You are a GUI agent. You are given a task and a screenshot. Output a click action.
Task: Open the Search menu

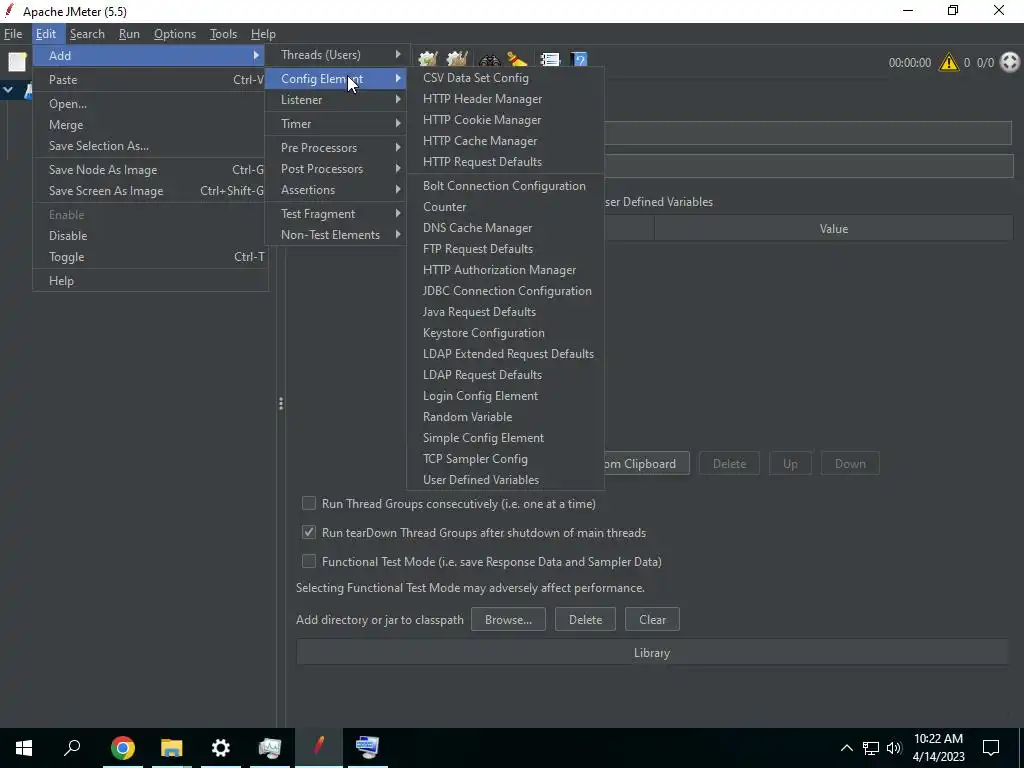(87, 34)
